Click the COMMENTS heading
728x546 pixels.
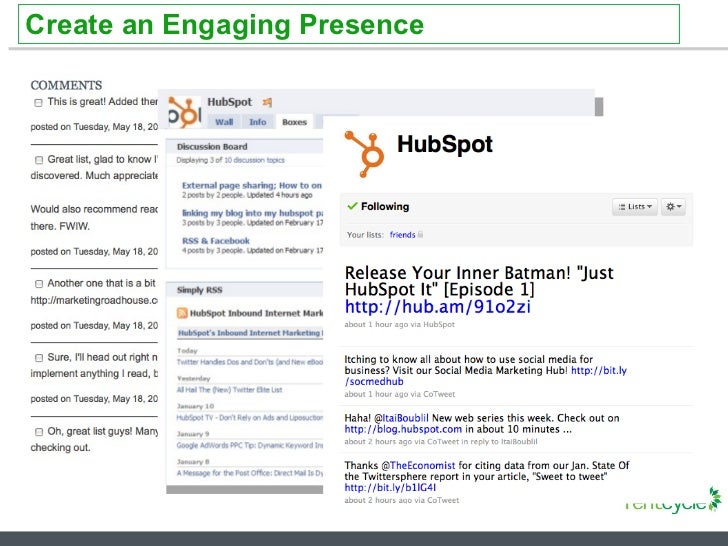pos(66,85)
